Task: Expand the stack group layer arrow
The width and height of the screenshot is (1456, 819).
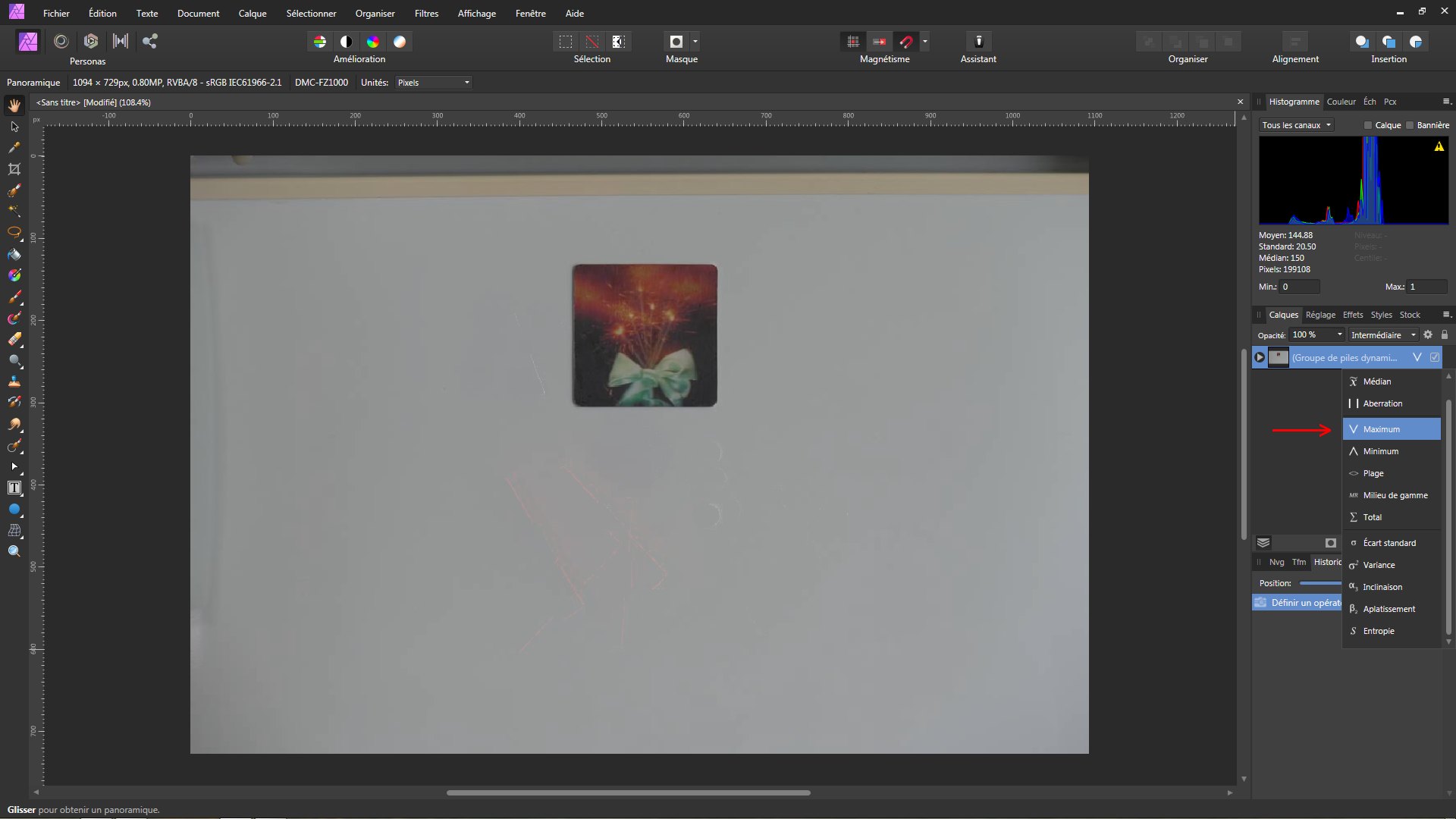Action: pos(1260,357)
